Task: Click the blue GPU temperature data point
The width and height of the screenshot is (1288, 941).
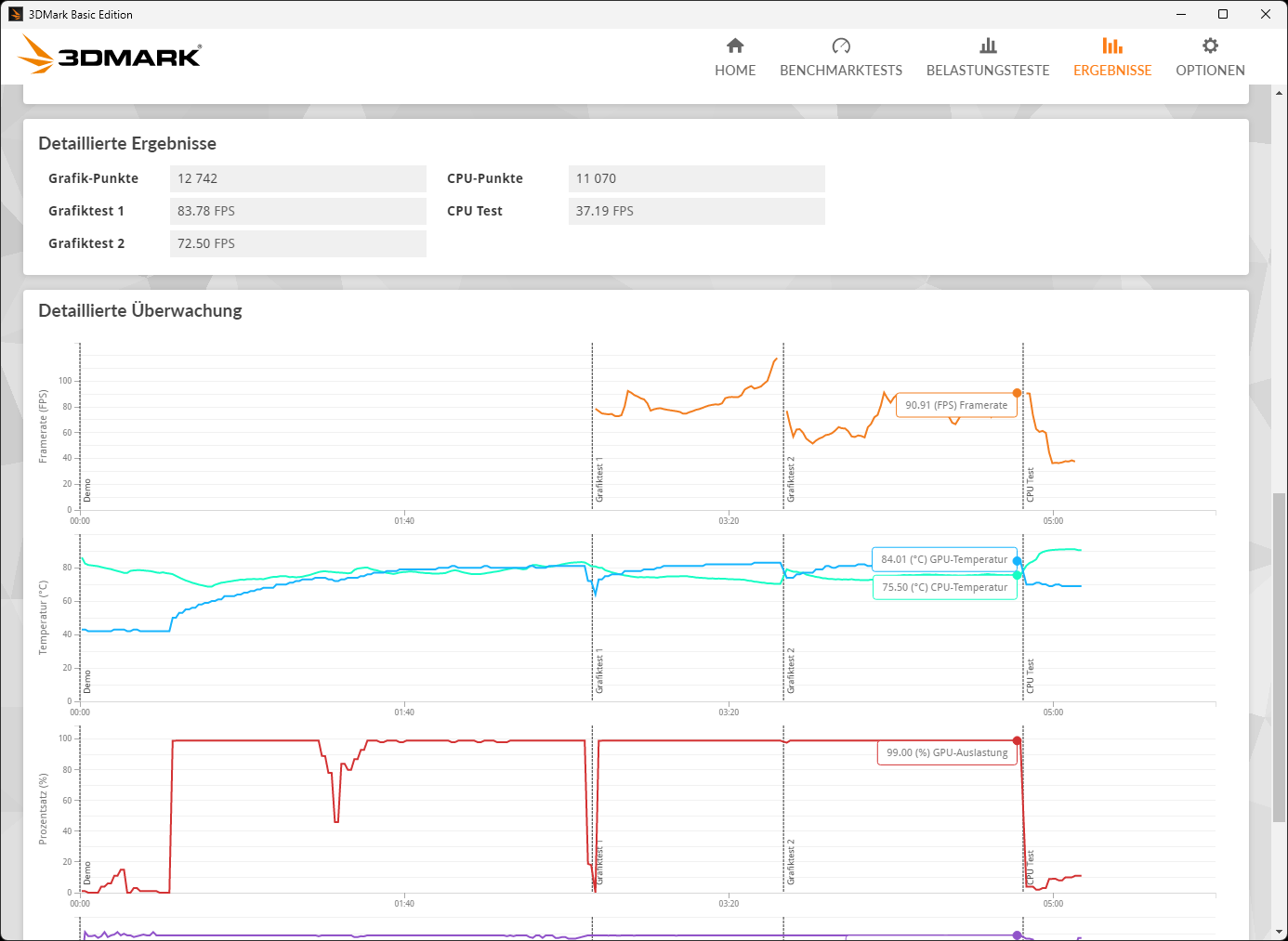Action: coord(1017,561)
